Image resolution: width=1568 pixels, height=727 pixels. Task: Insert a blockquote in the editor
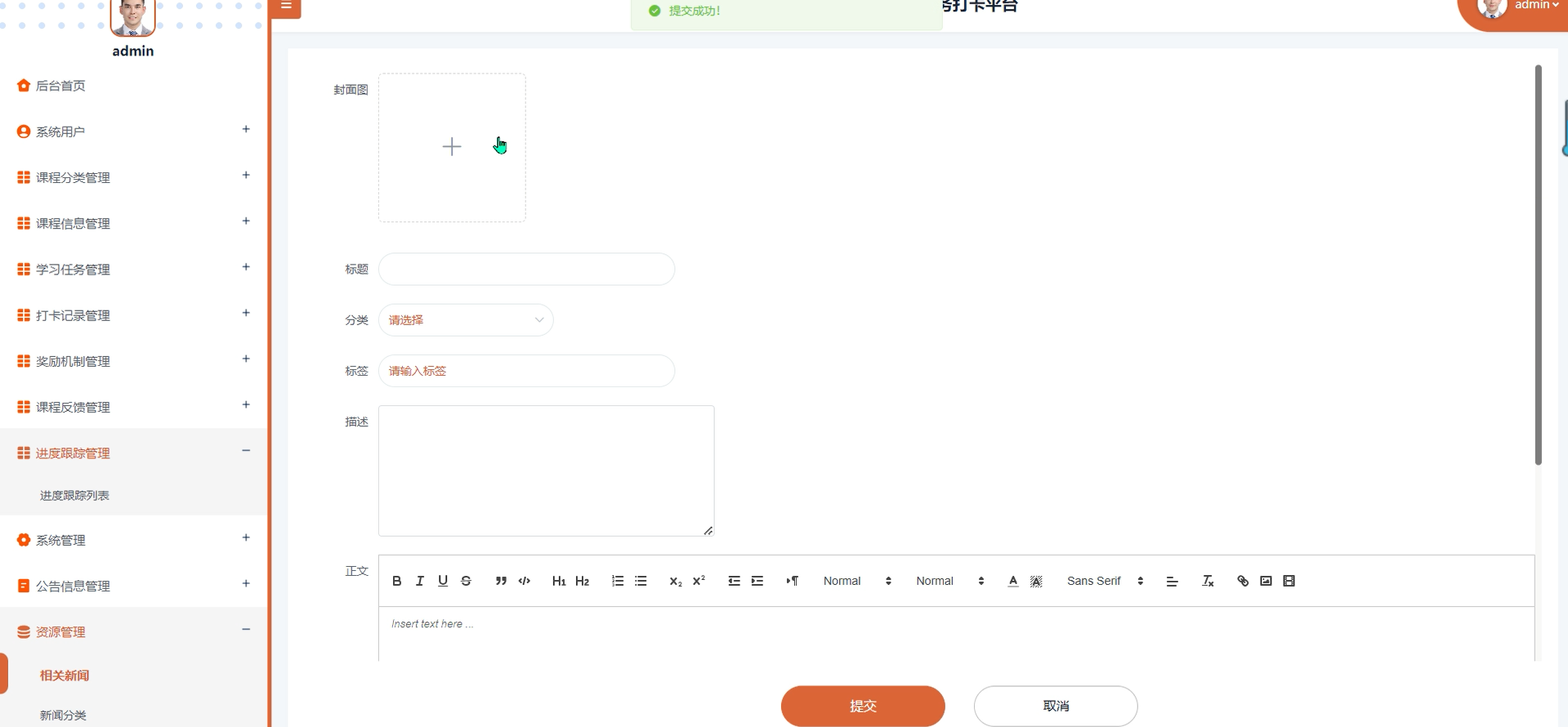pos(501,581)
